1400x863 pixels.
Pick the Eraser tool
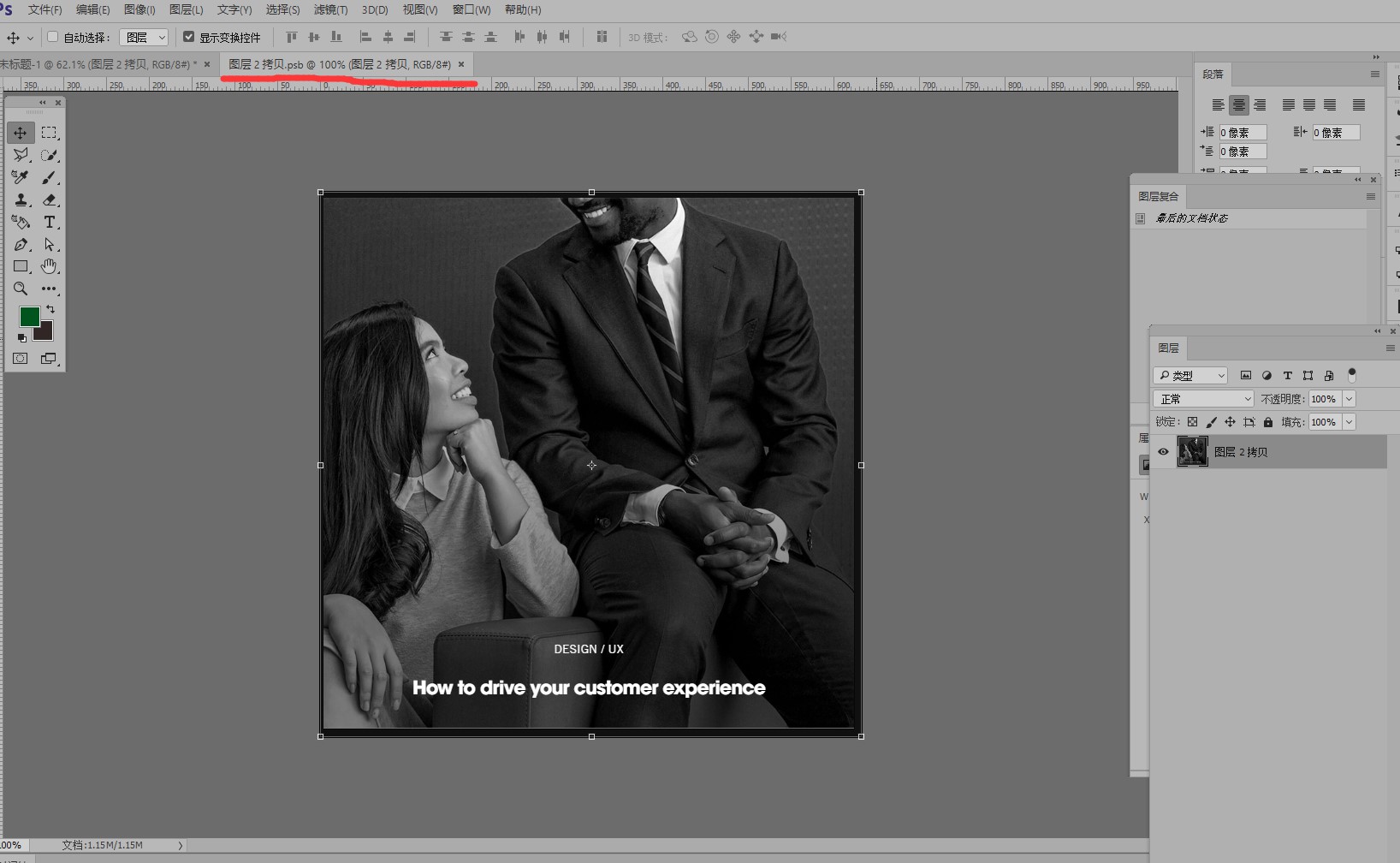49,199
